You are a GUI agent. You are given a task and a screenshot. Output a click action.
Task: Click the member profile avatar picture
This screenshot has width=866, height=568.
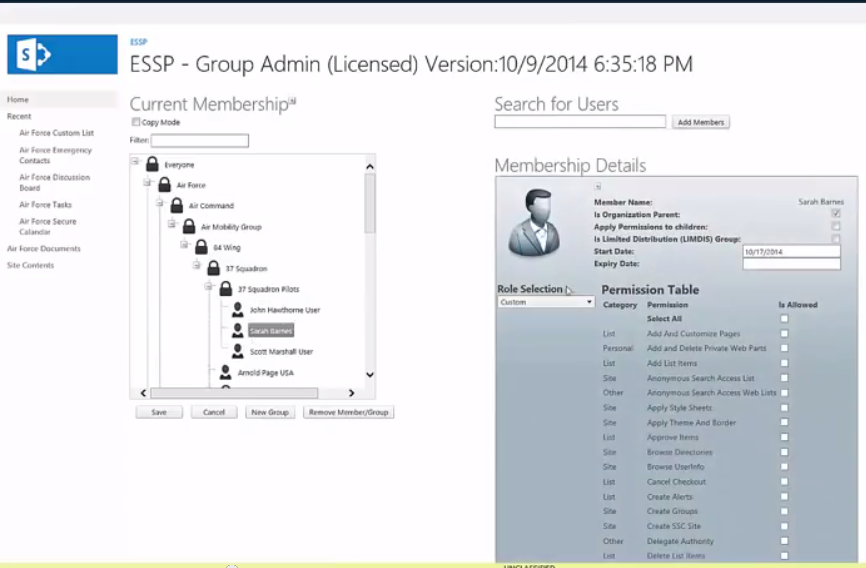[536, 222]
